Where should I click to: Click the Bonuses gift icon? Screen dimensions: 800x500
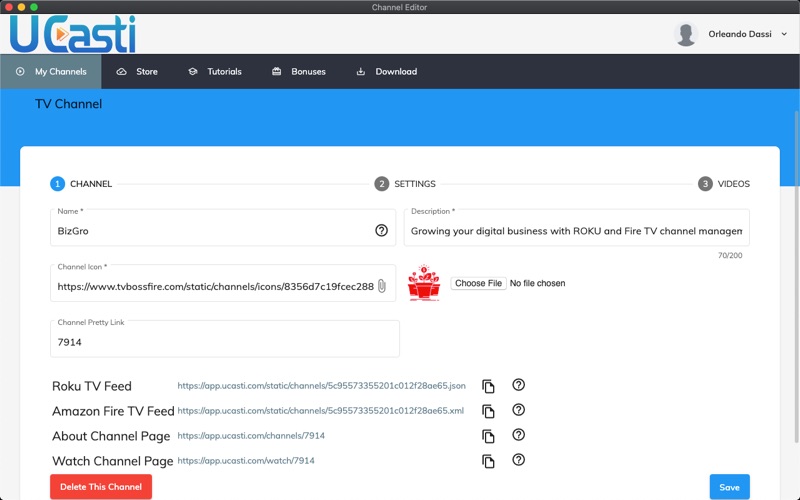click(277, 71)
